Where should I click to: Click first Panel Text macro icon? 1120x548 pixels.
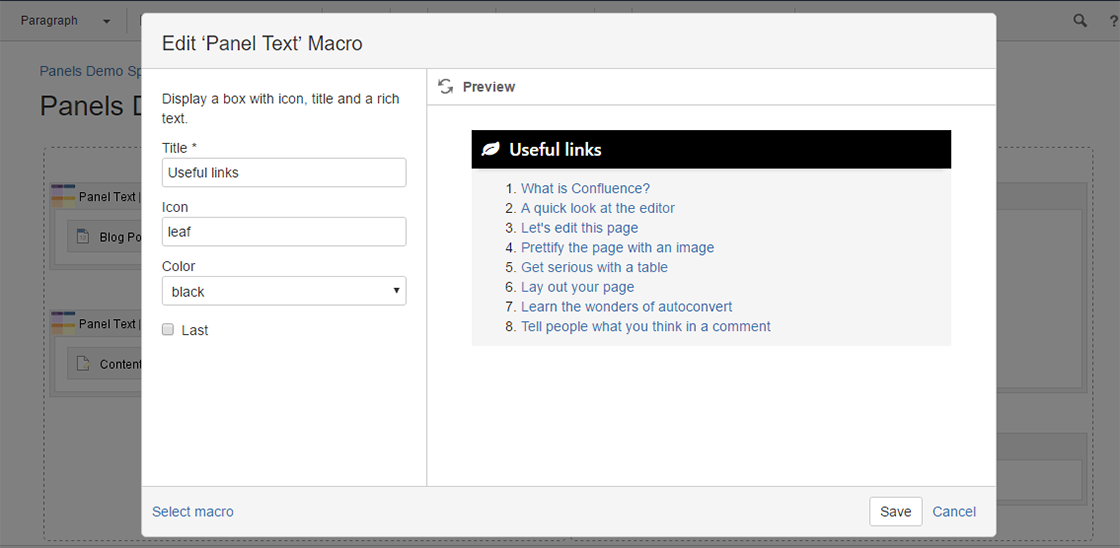(x=63, y=196)
